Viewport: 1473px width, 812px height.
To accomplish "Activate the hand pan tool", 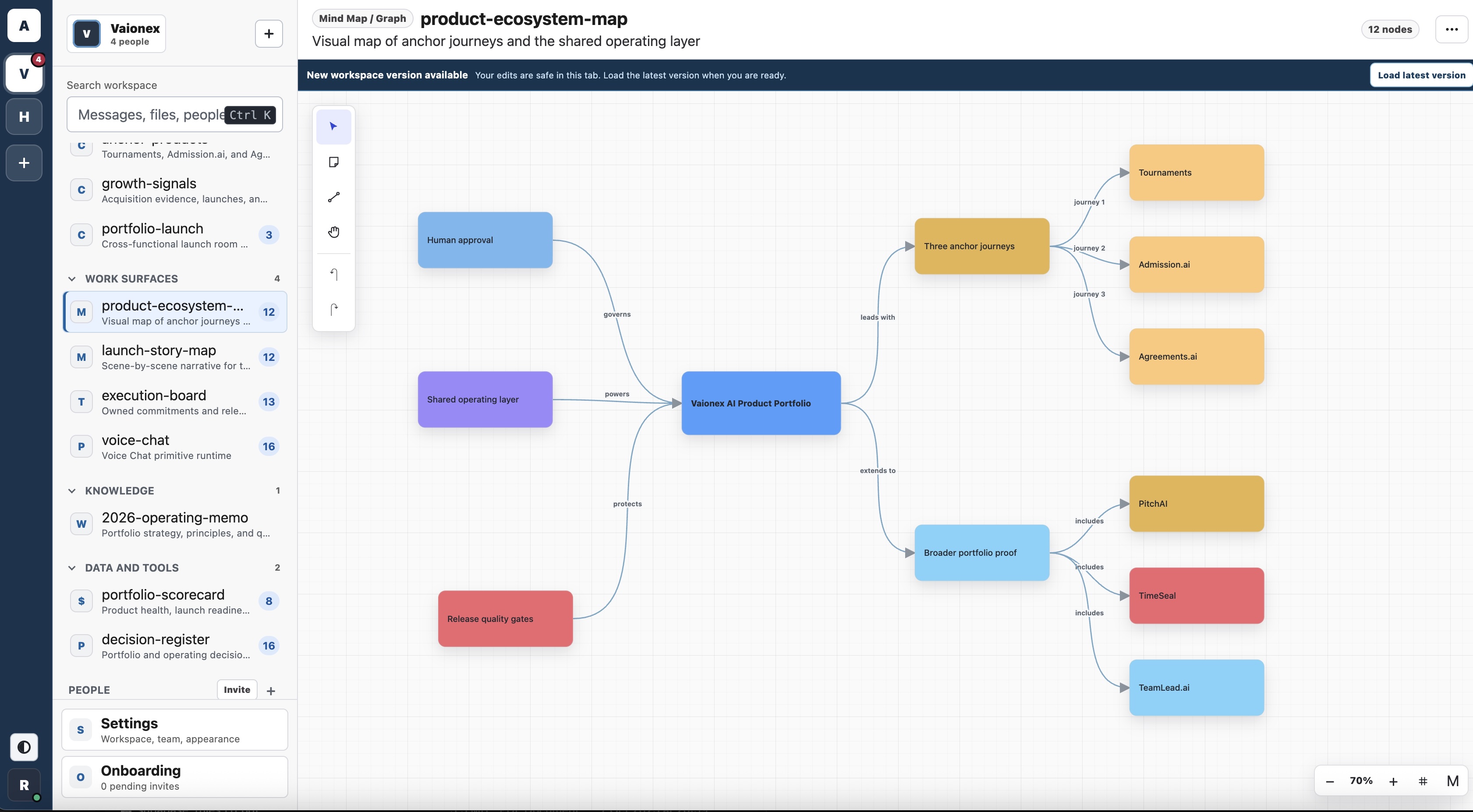I will (x=333, y=232).
